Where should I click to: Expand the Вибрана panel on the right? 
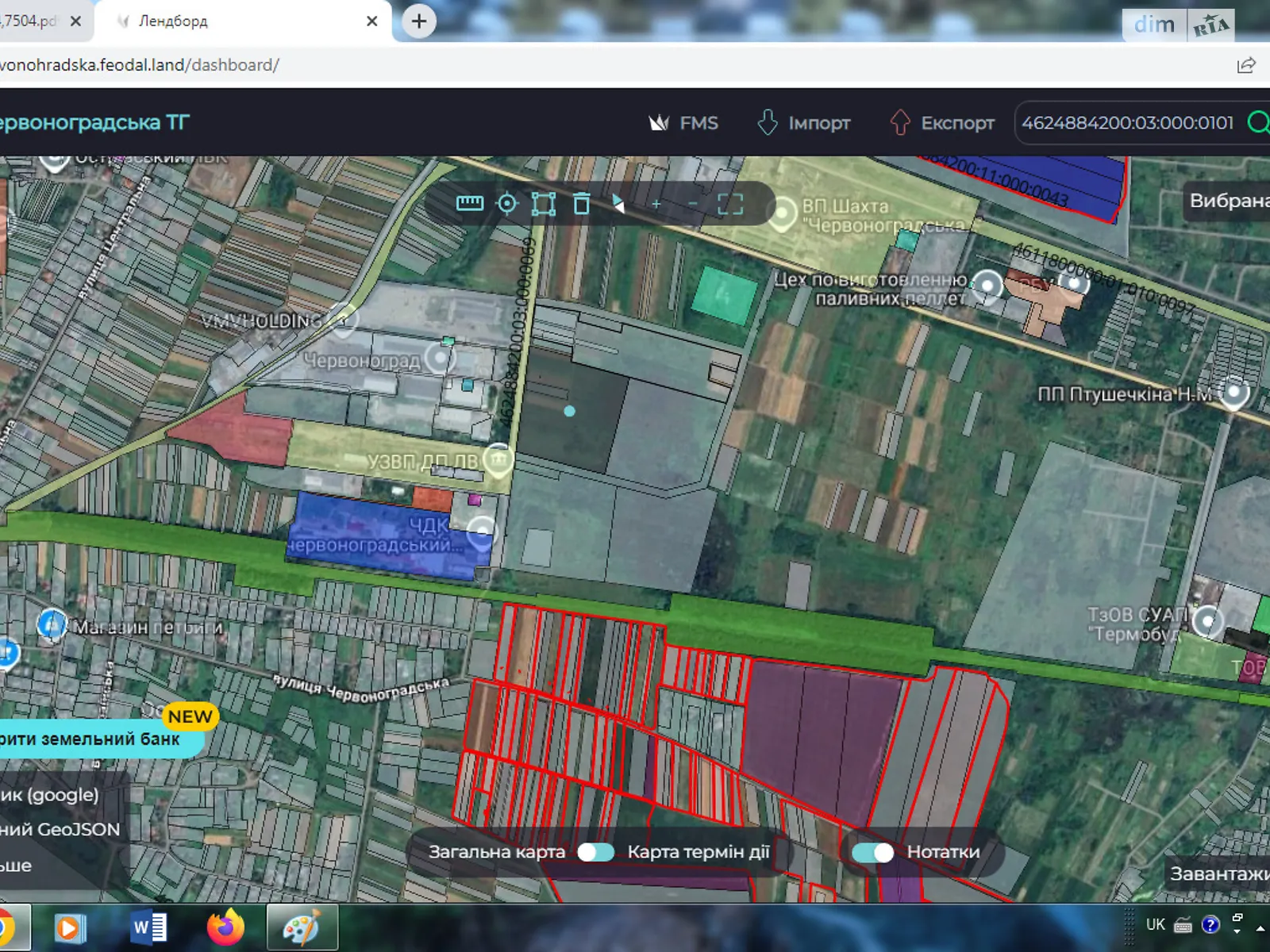coord(1229,201)
